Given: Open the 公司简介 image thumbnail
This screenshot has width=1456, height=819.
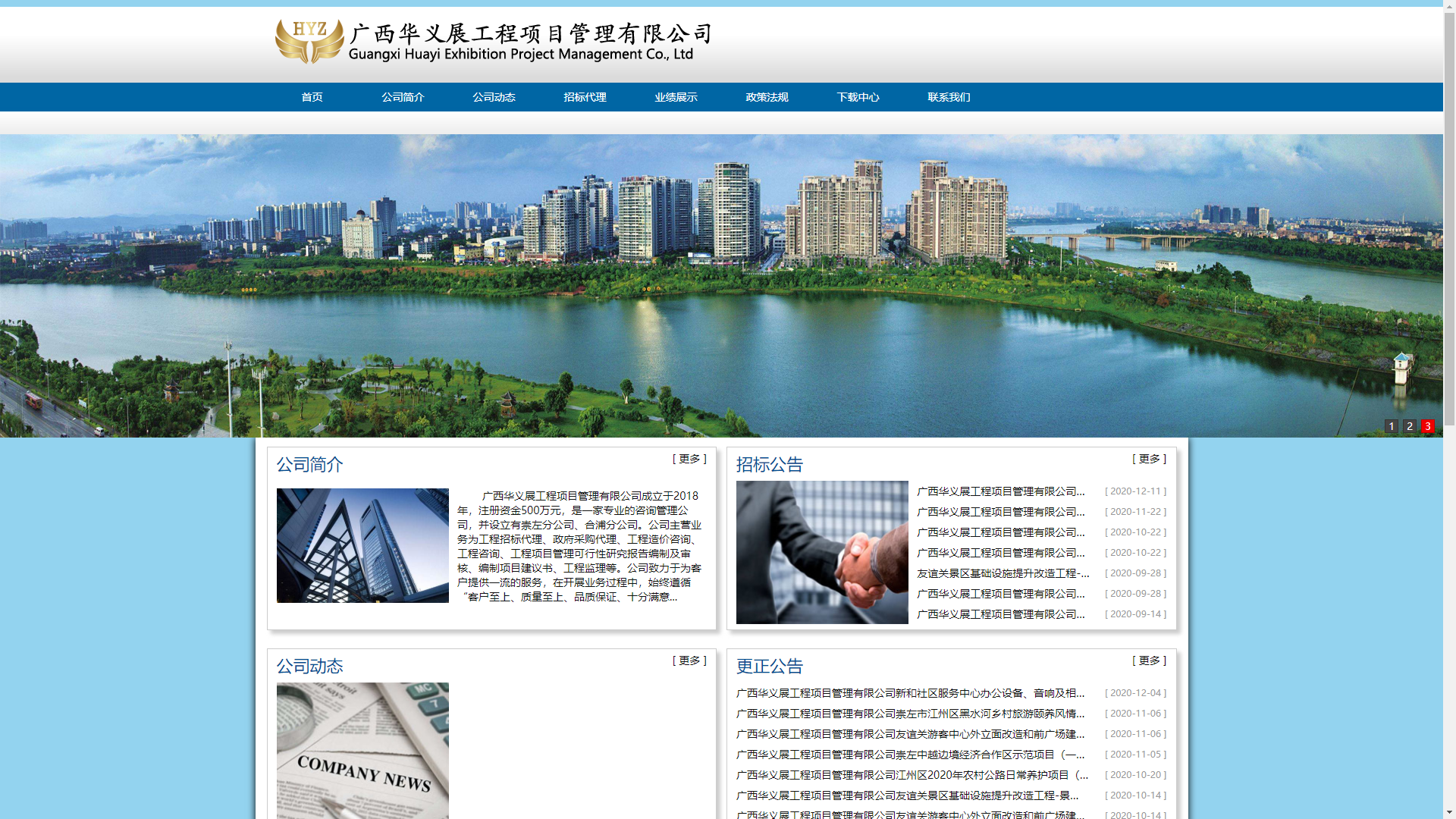Looking at the screenshot, I should click(x=362, y=544).
